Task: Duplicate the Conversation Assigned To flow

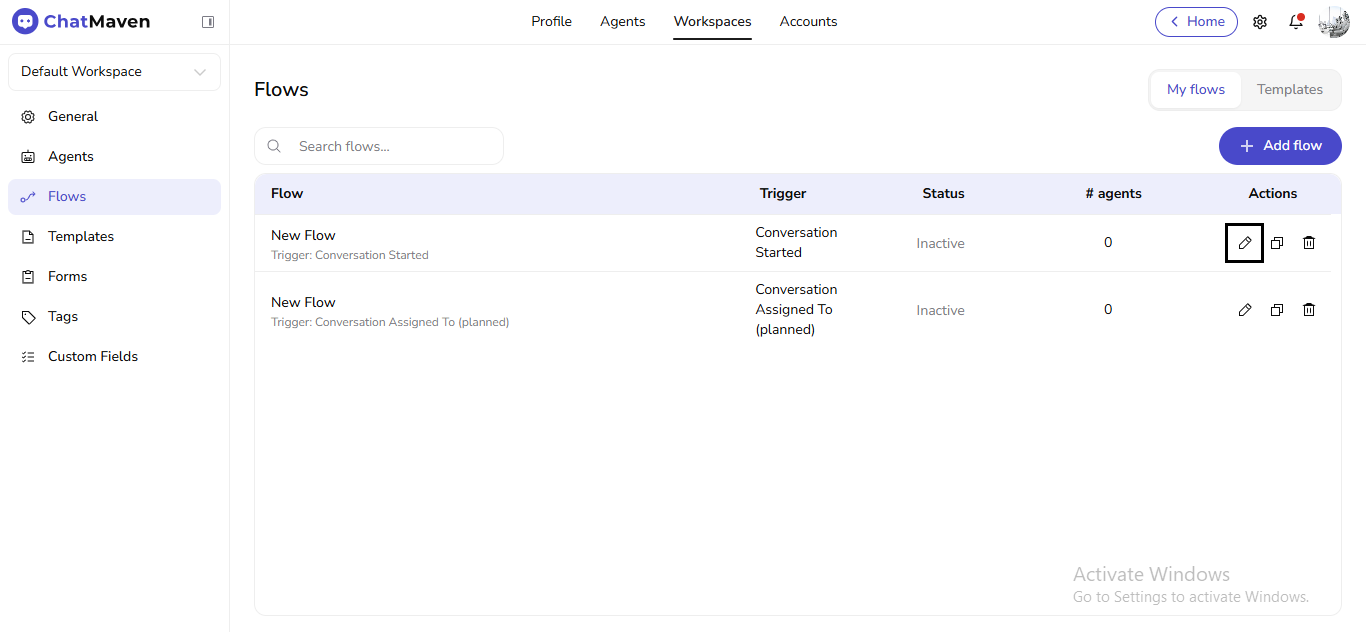Action: pos(1276,309)
